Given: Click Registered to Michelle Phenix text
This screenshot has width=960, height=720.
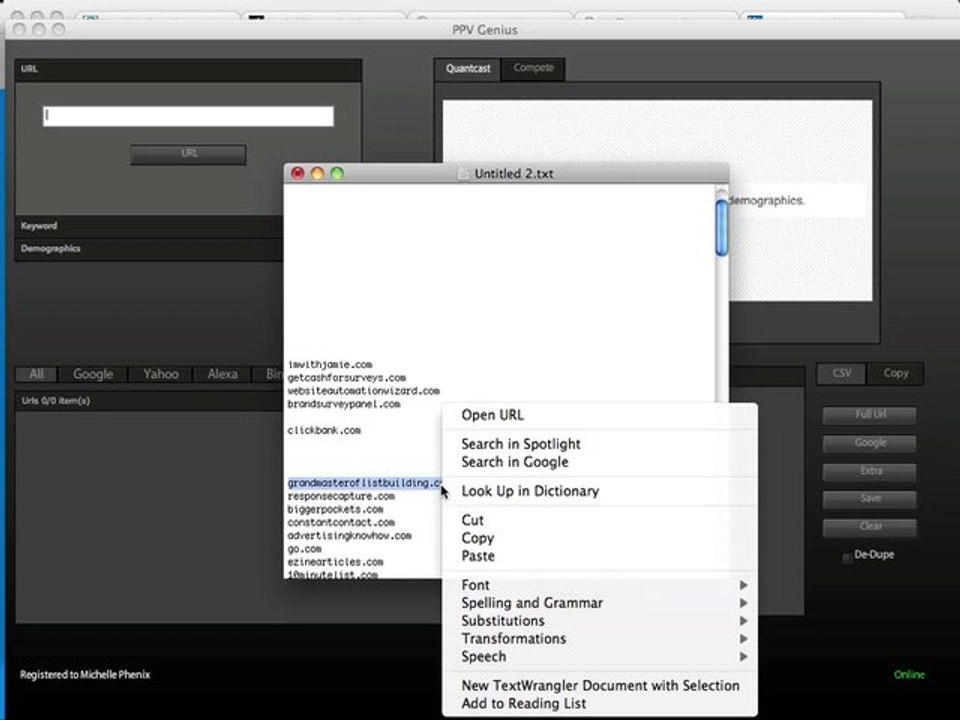Looking at the screenshot, I should click(85, 675).
